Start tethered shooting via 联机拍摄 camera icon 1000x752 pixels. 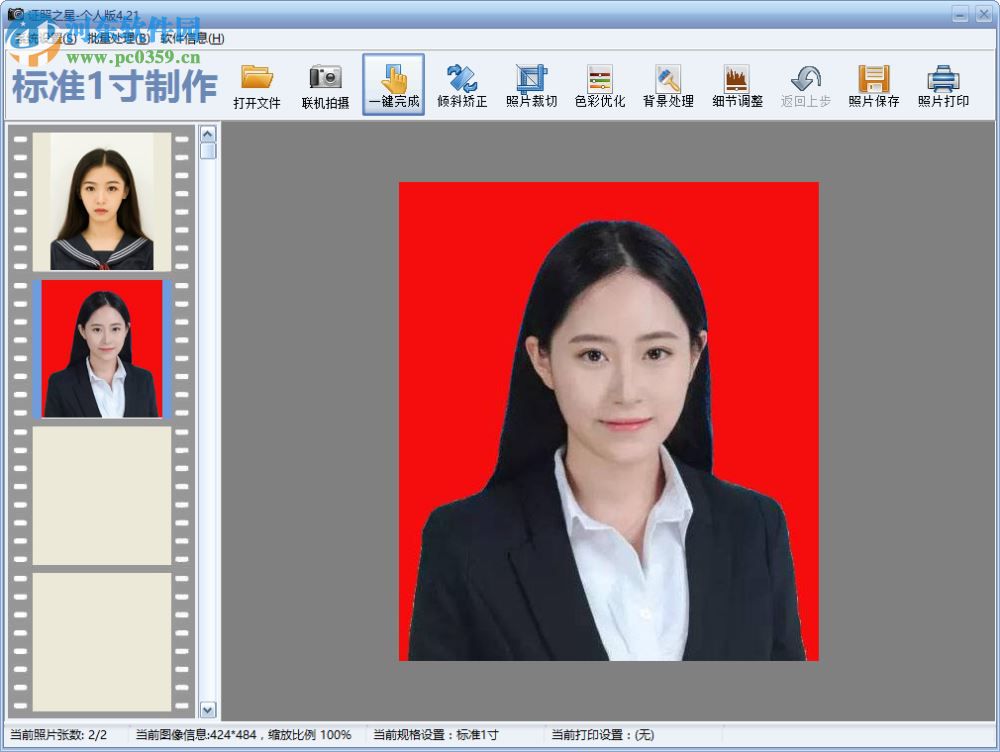325,85
